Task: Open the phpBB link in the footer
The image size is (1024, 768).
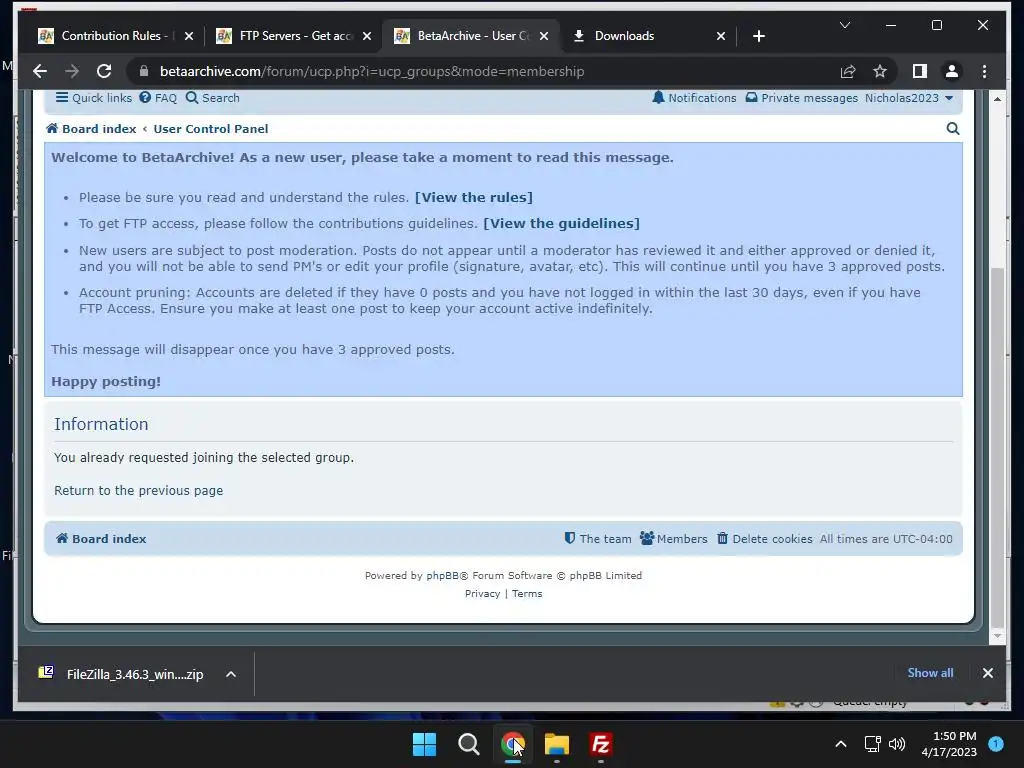Action: 442,575
